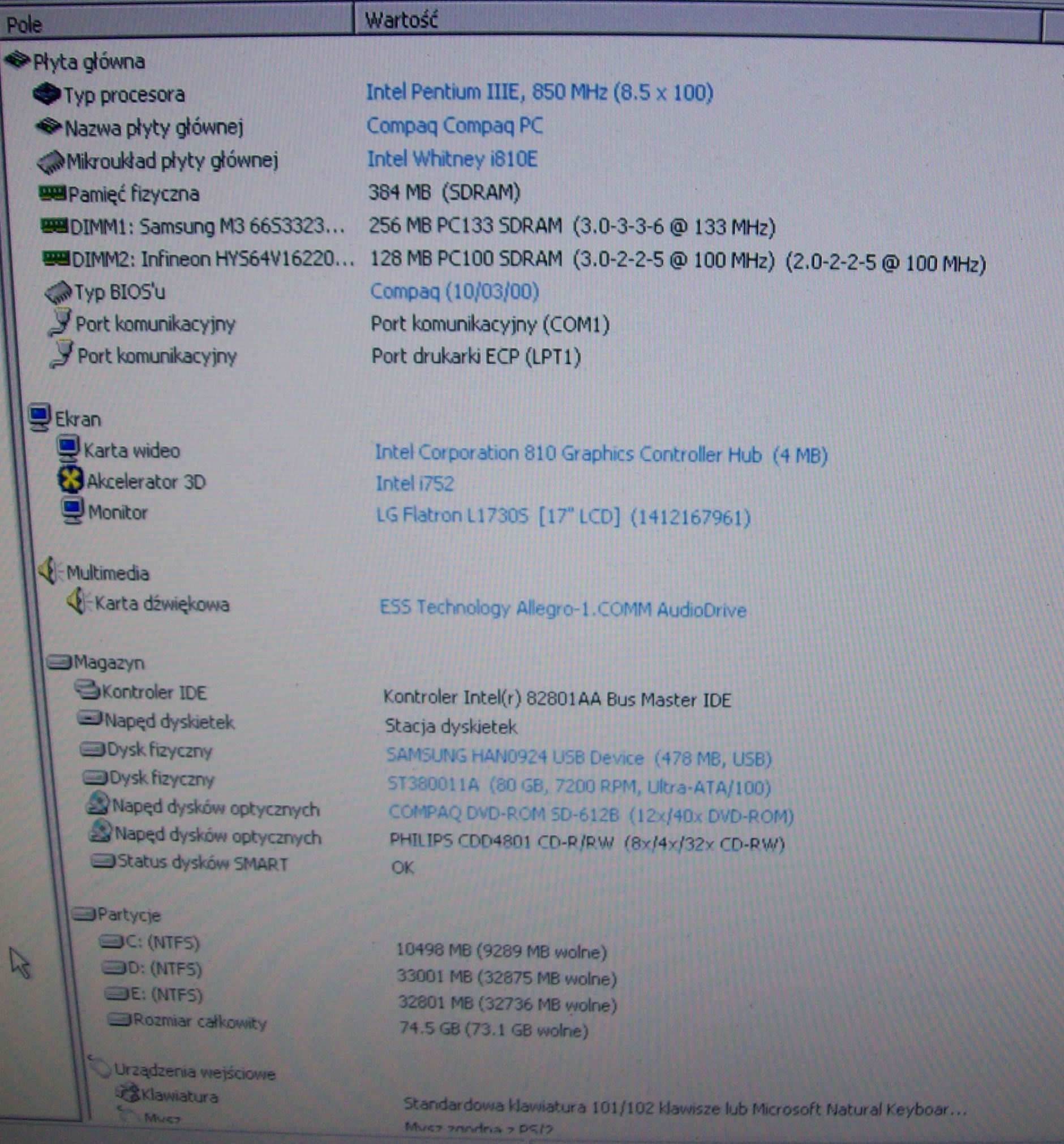Image resolution: width=1064 pixels, height=1144 pixels.
Task: Open the Intel Pentium IIIE processor link
Action: pyautogui.click(x=539, y=92)
